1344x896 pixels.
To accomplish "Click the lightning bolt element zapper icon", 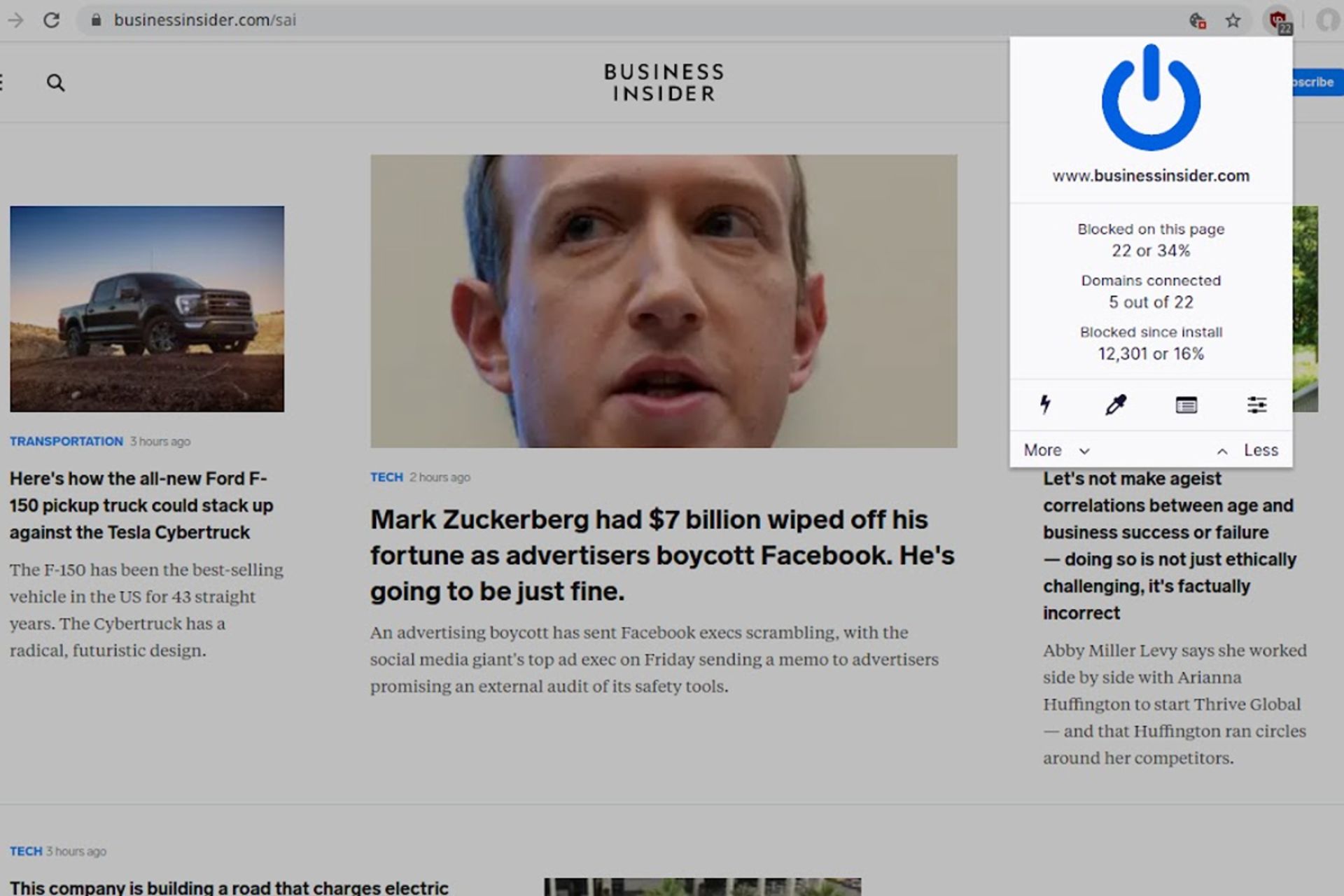I will point(1045,405).
